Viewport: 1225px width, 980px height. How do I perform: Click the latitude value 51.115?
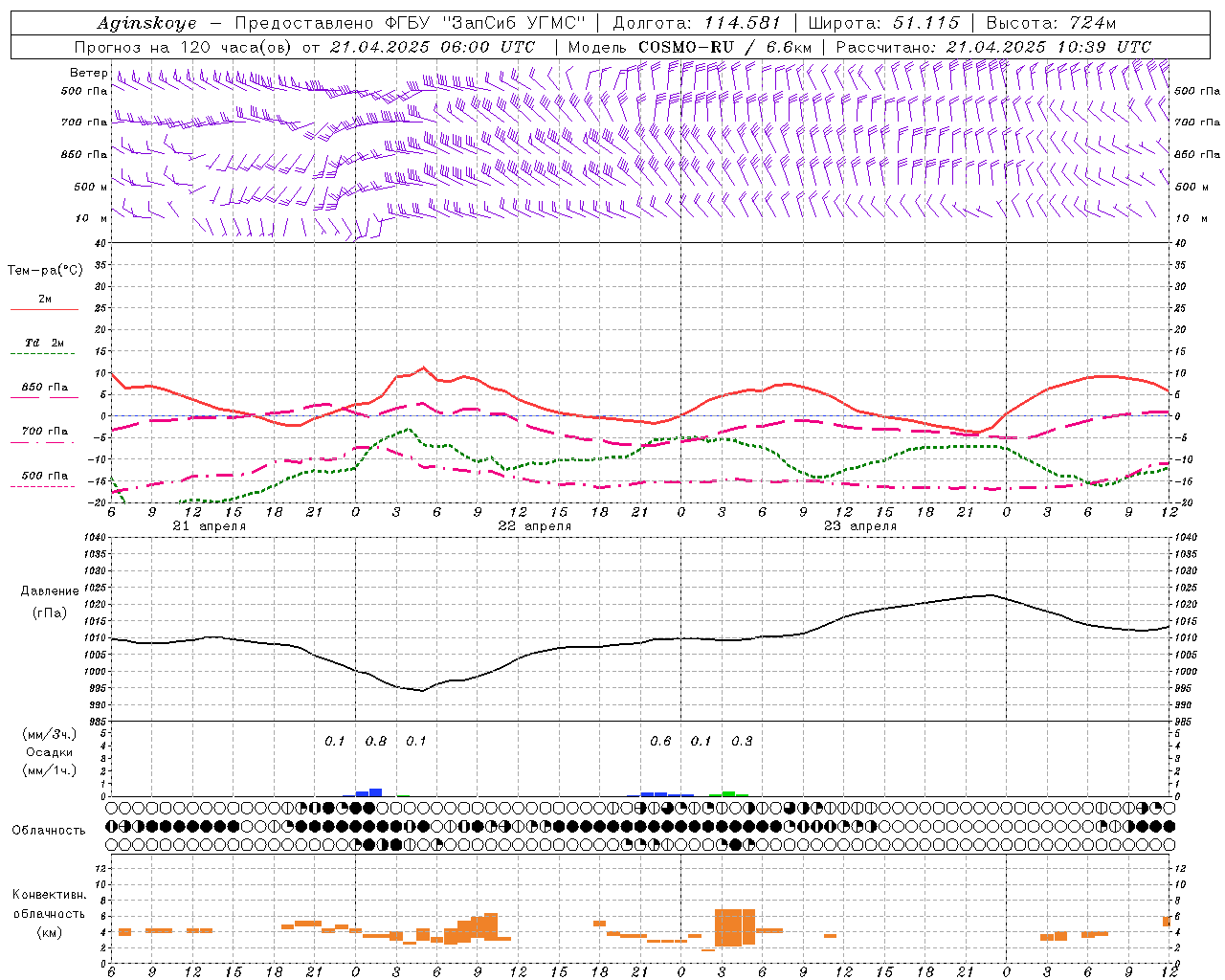pos(925,23)
